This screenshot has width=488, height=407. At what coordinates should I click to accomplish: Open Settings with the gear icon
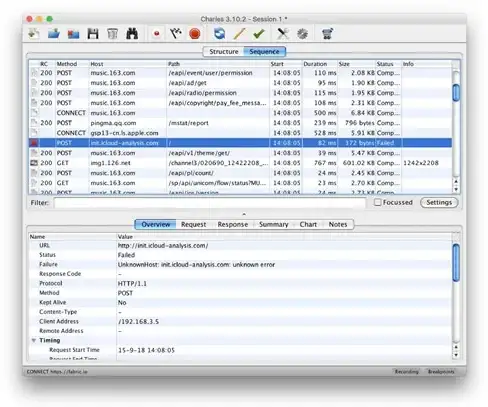(302, 34)
